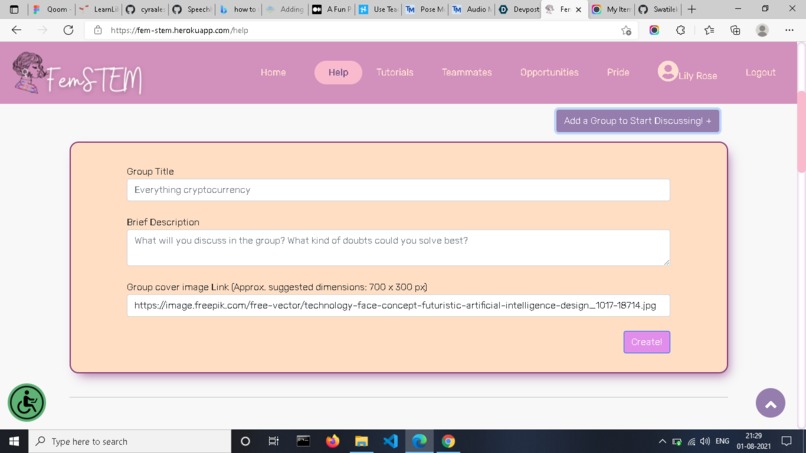Open File Explorer from taskbar
The width and height of the screenshot is (806, 453).
[361, 441]
